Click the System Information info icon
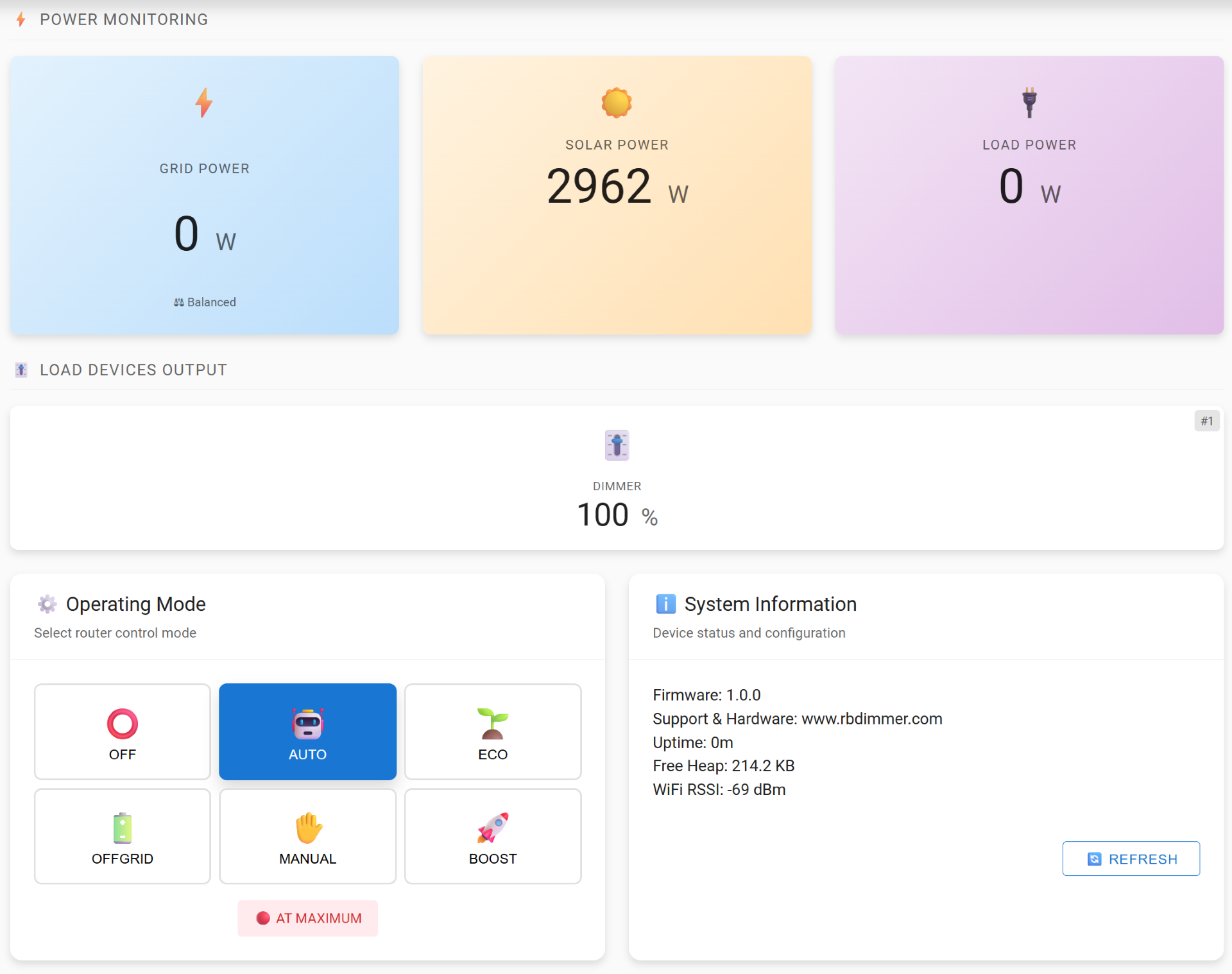This screenshot has width=1232, height=974. (x=665, y=604)
